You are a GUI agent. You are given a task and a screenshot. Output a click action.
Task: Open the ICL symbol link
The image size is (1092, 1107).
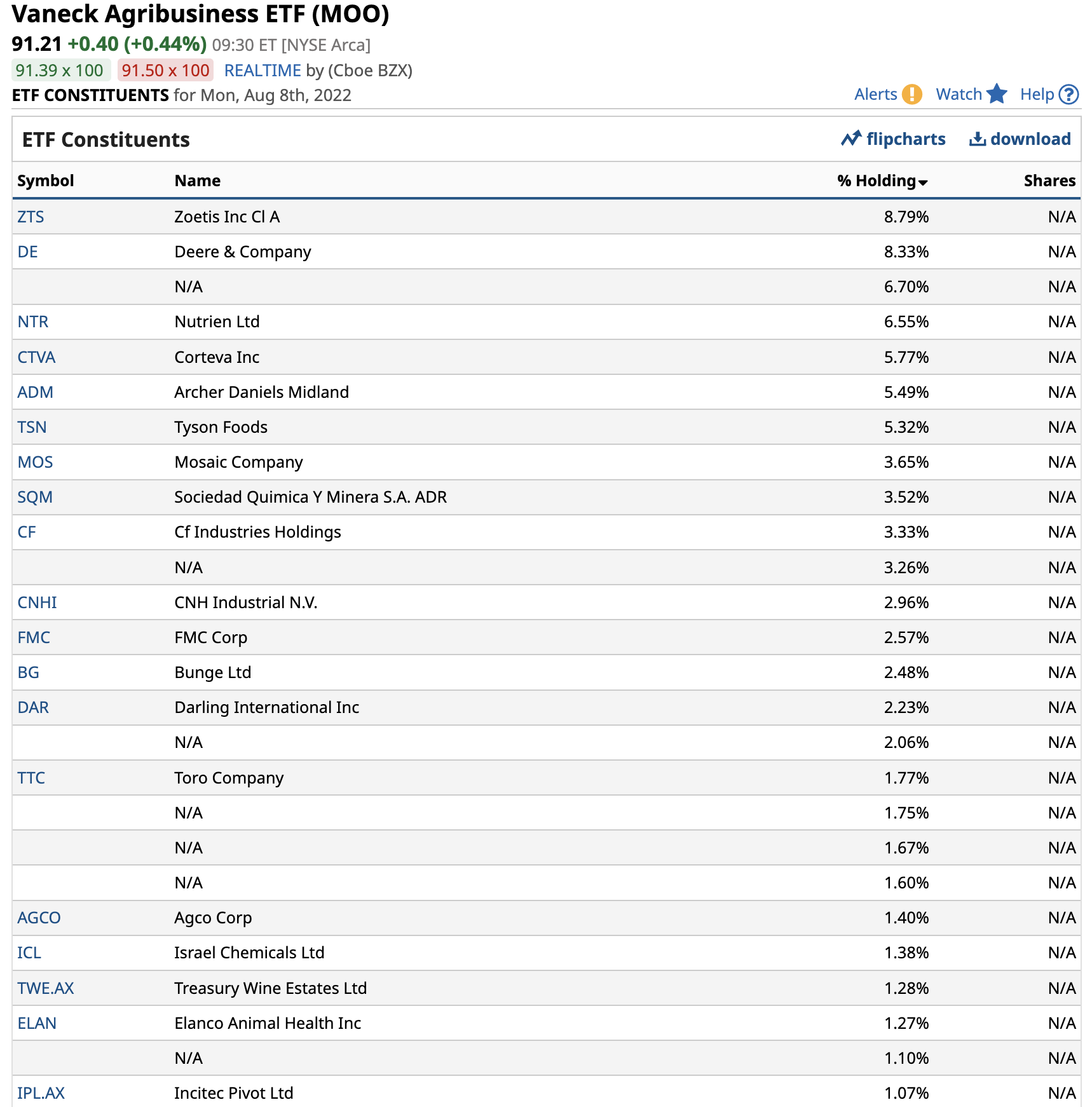29,953
